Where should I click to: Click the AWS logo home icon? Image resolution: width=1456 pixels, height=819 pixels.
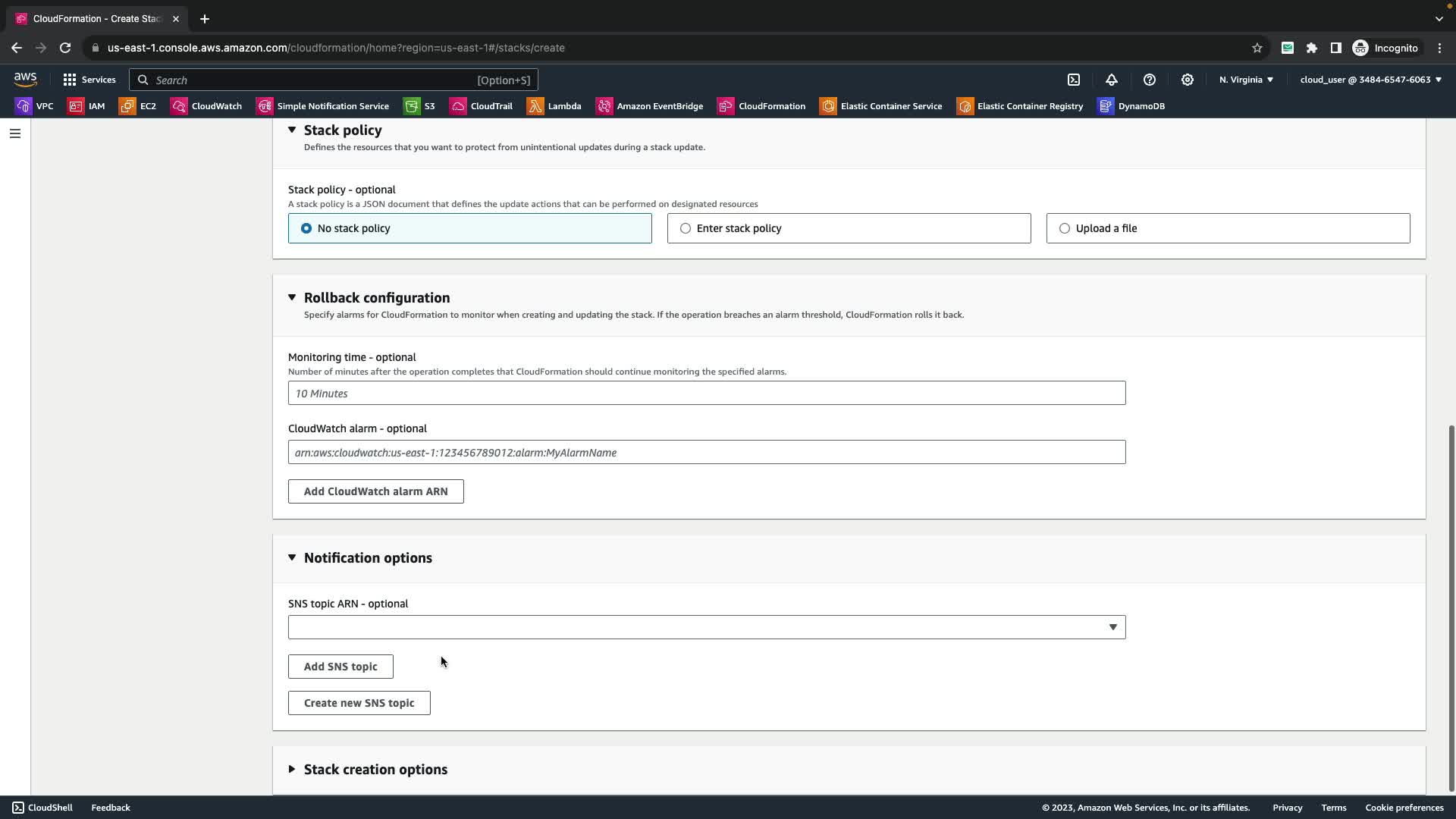[25, 79]
